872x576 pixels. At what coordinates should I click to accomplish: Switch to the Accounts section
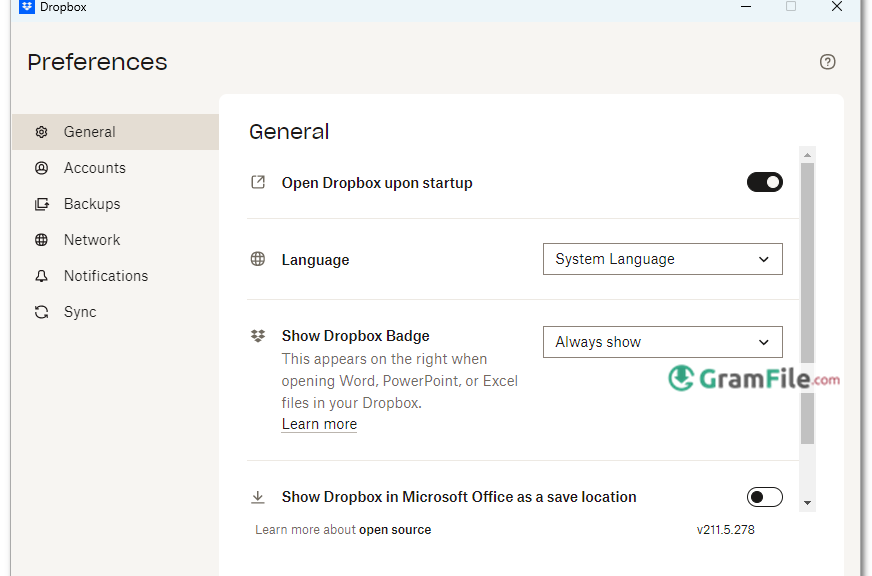click(115, 168)
